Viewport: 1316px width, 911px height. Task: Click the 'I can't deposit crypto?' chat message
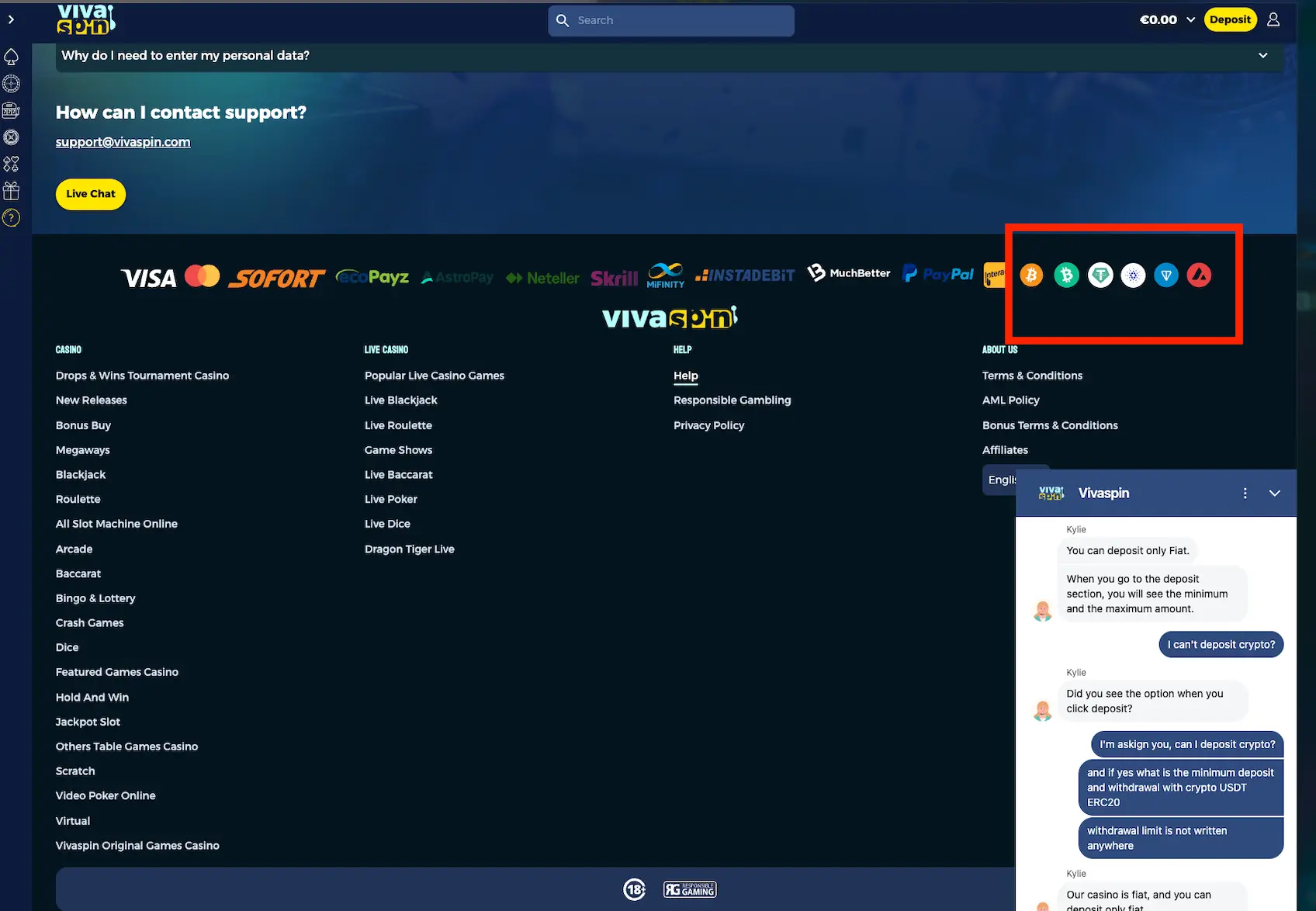click(x=1221, y=645)
